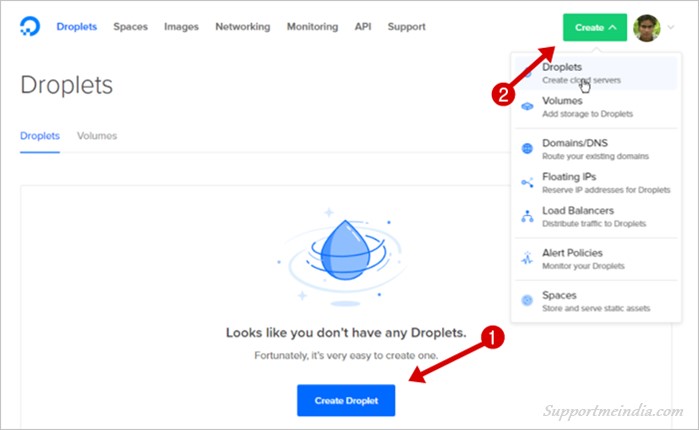Click the Spaces icon in dropdown
The width and height of the screenshot is (699, 430).
point(527,301)
